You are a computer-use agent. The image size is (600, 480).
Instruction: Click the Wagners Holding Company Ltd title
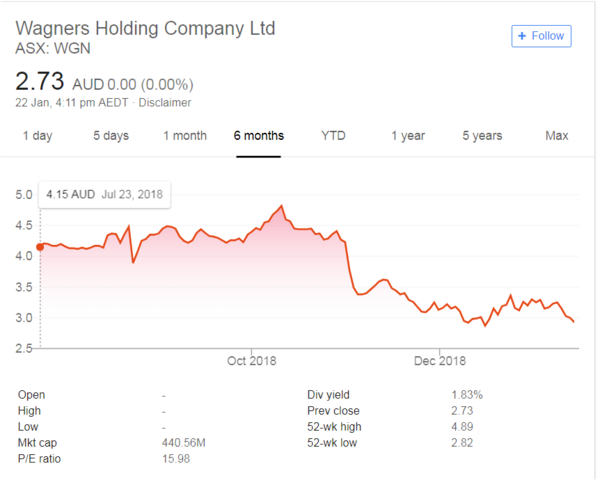tap(145, 27)
